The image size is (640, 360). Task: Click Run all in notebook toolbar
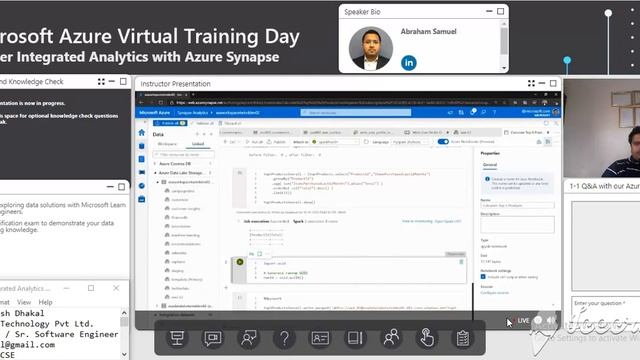254,142
